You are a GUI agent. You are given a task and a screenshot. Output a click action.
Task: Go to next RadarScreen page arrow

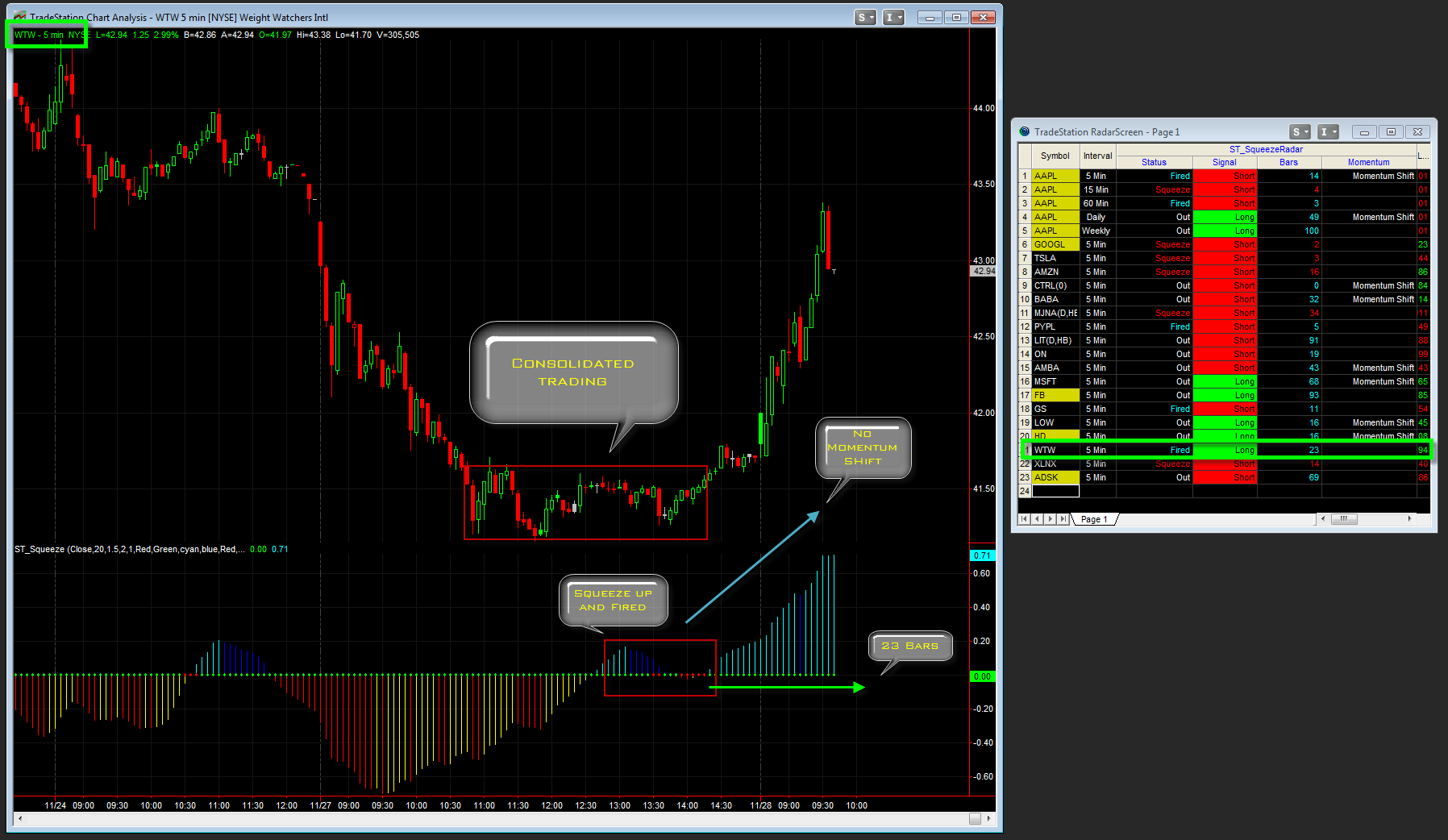(x=1051, y=519)
